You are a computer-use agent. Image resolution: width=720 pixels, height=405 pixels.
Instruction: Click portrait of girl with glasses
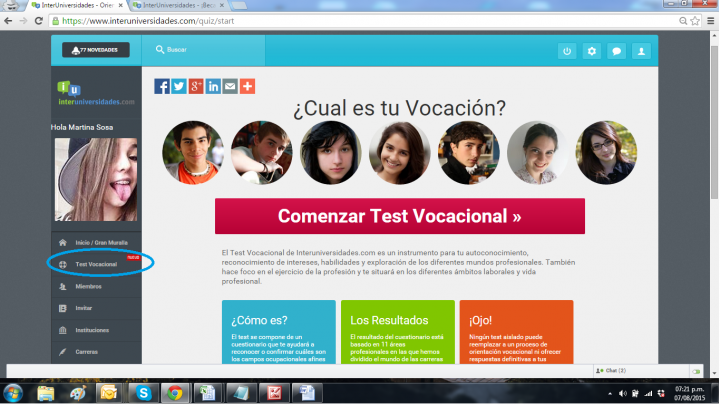click(606, 152)
